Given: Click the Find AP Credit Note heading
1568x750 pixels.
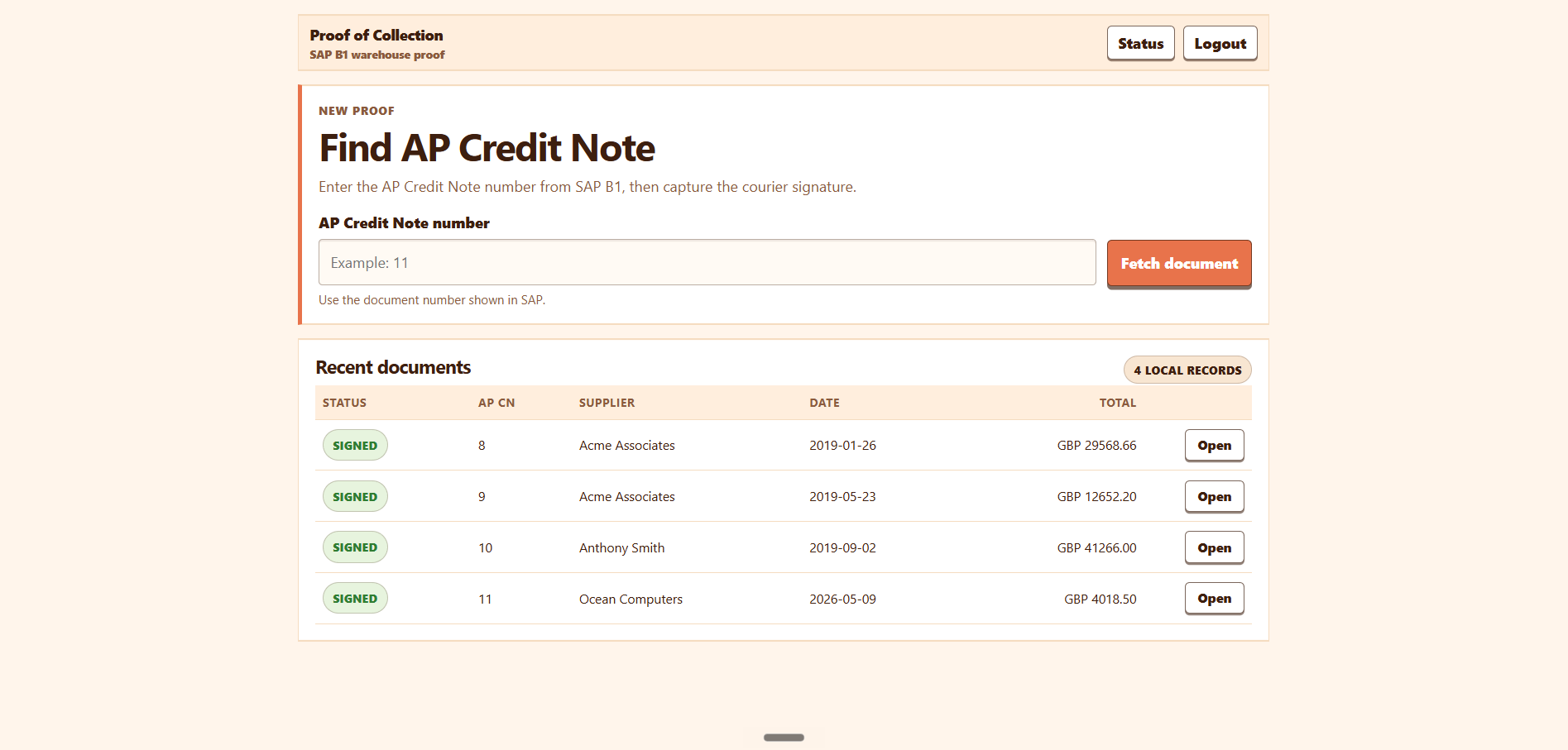Looking at the screenshot, I should [487, 149].
